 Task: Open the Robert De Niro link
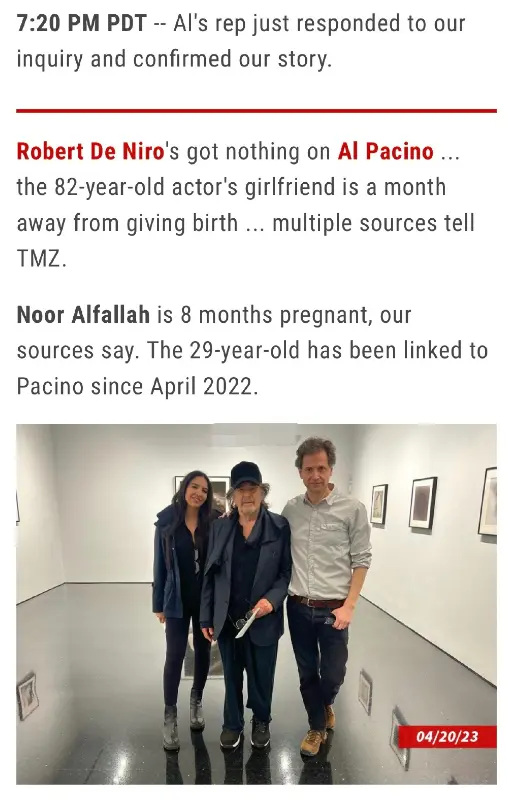[90, 152]
